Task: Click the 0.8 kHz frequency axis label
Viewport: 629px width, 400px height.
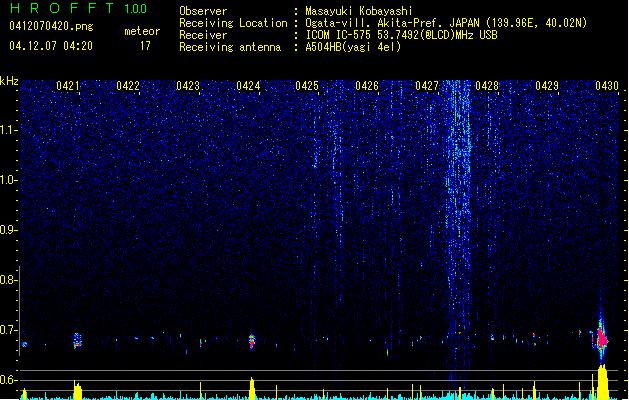Action: pos(9,280)
